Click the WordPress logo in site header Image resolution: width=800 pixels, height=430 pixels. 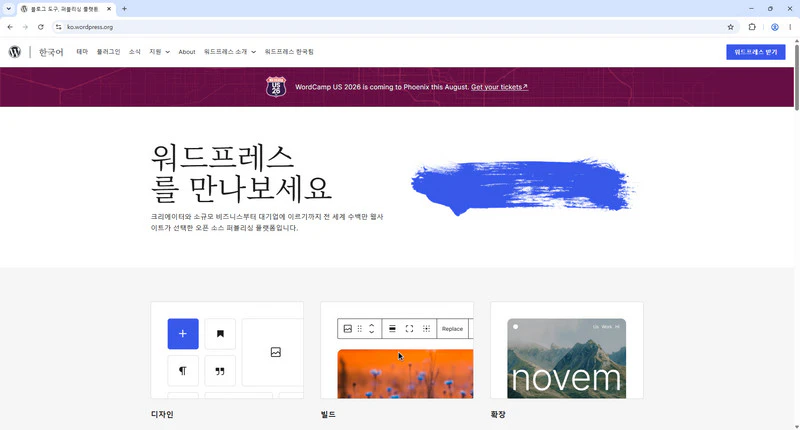[x=15, y=52]
